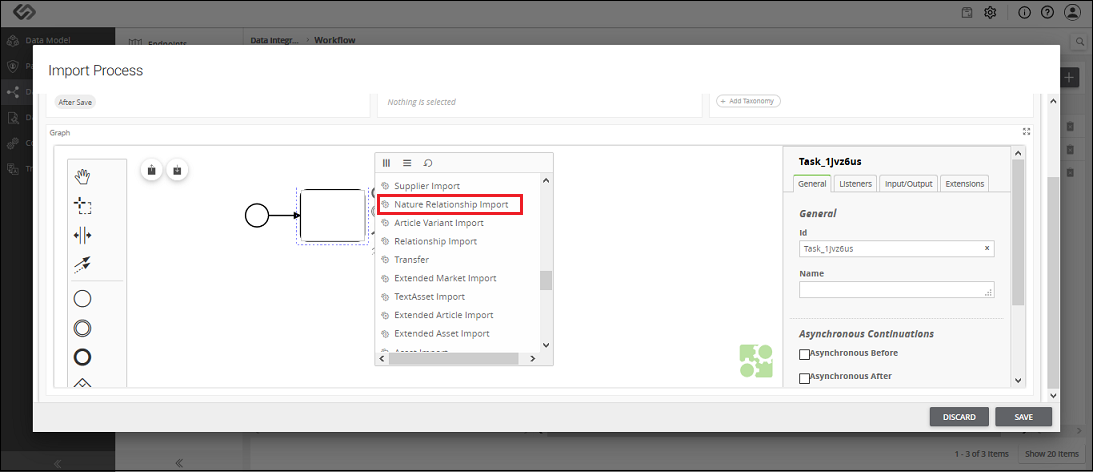The image size is (1093, 472).
Task: Choose Extended Market Import option
Action: point(445,278)
